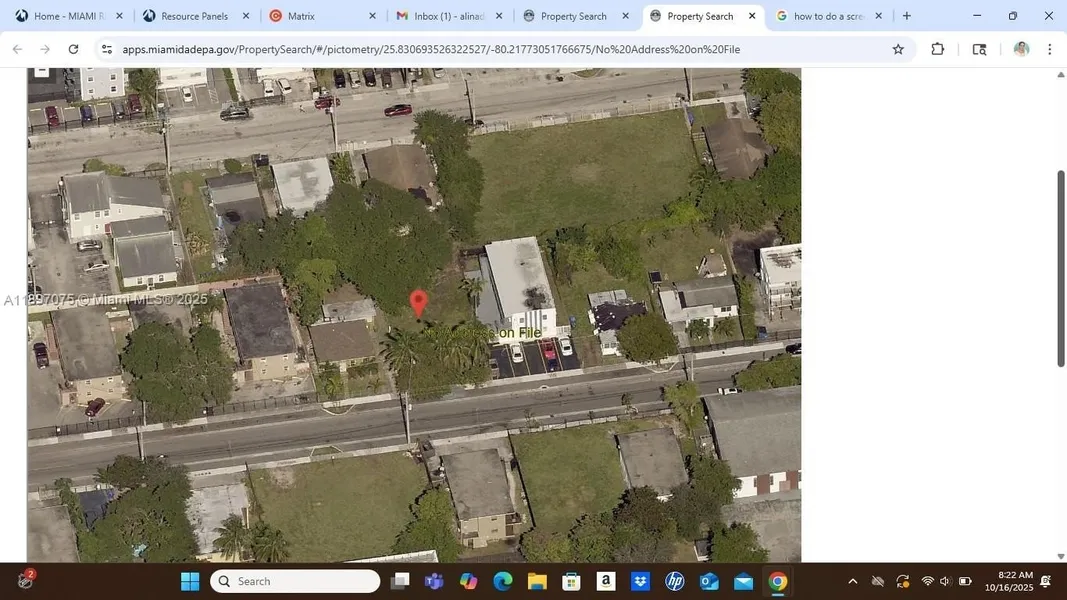
Task: Click the page's vertical scrollbar thumb
Action: (x=1061, y=268)
